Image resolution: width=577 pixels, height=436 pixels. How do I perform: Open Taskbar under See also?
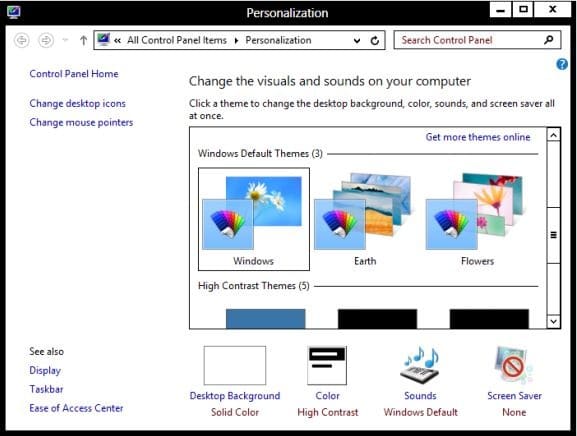(46, 389)
